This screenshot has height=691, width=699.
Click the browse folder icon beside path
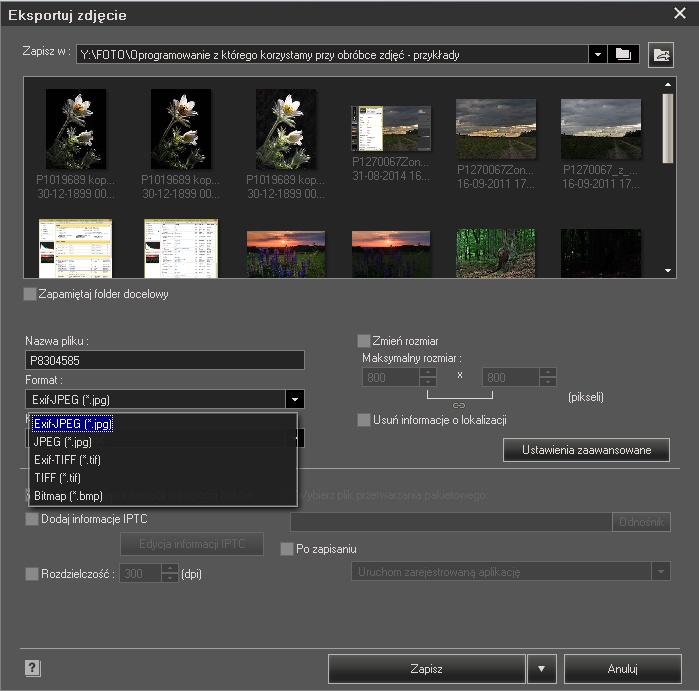[x=624, y=55]
